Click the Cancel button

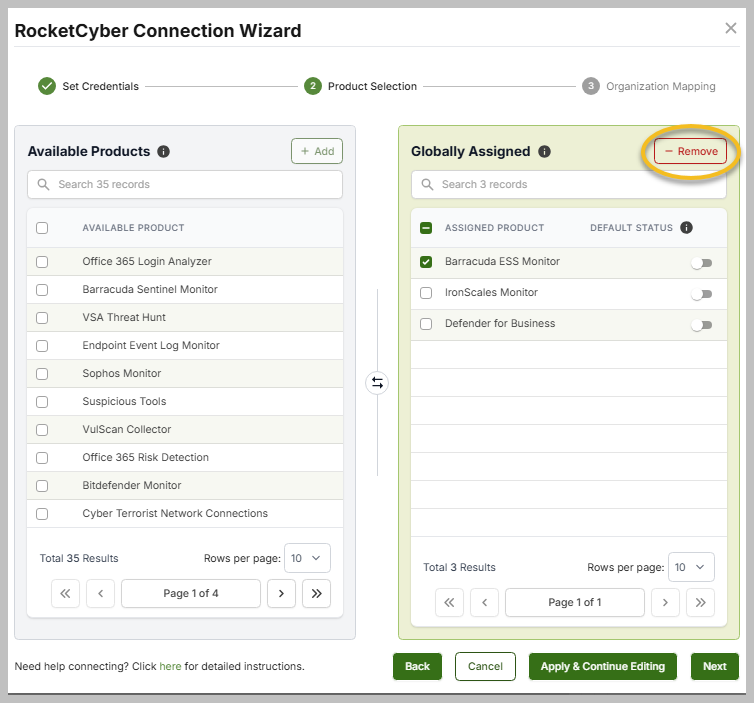[x=485, y=666]
